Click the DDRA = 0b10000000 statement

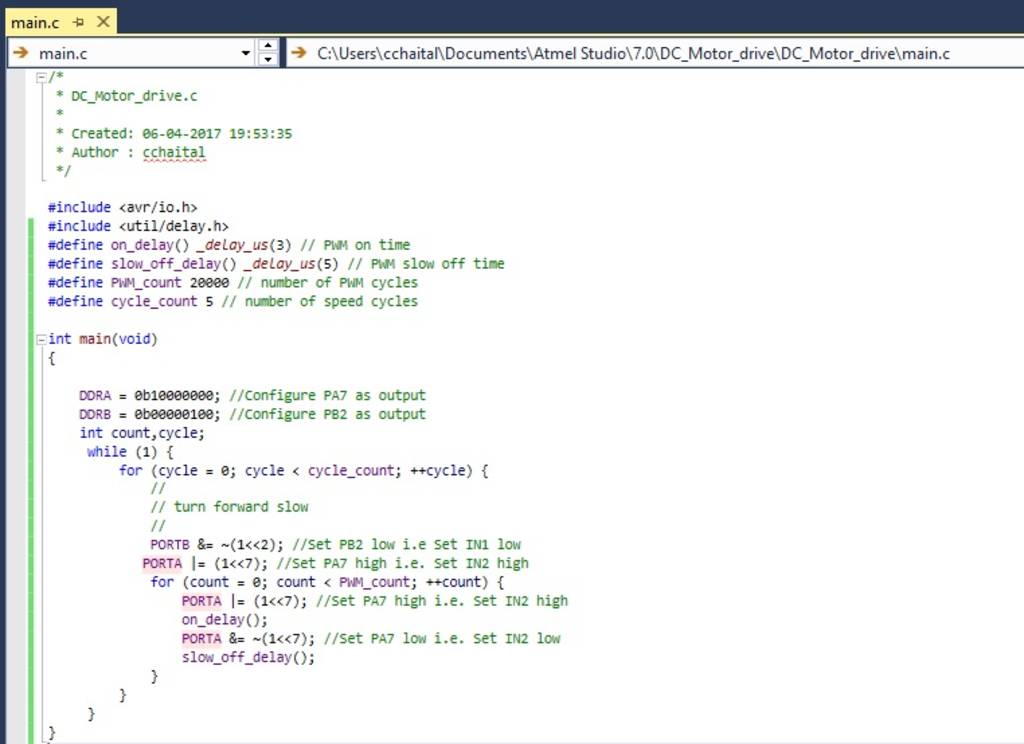click(x=150, y=396)
